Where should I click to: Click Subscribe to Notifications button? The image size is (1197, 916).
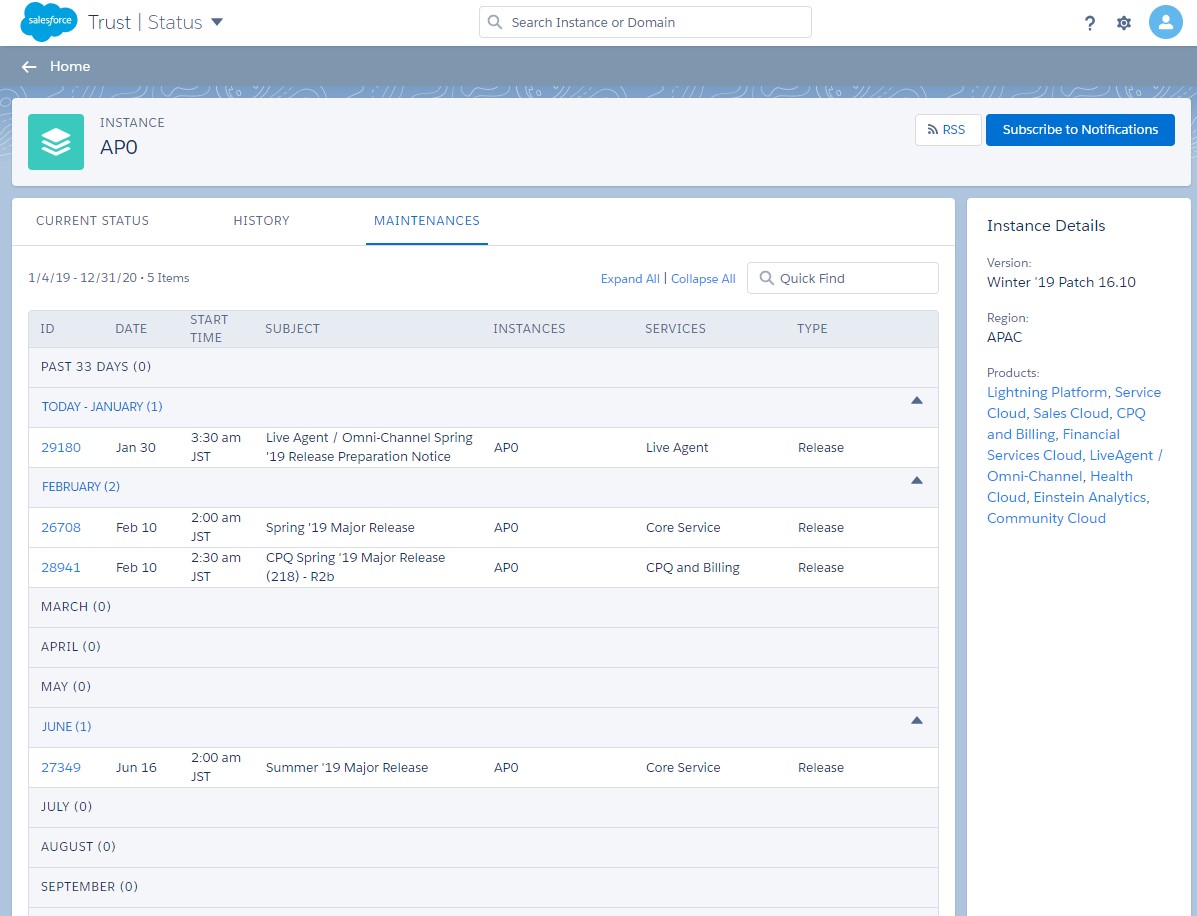[x=1079, y=130]
